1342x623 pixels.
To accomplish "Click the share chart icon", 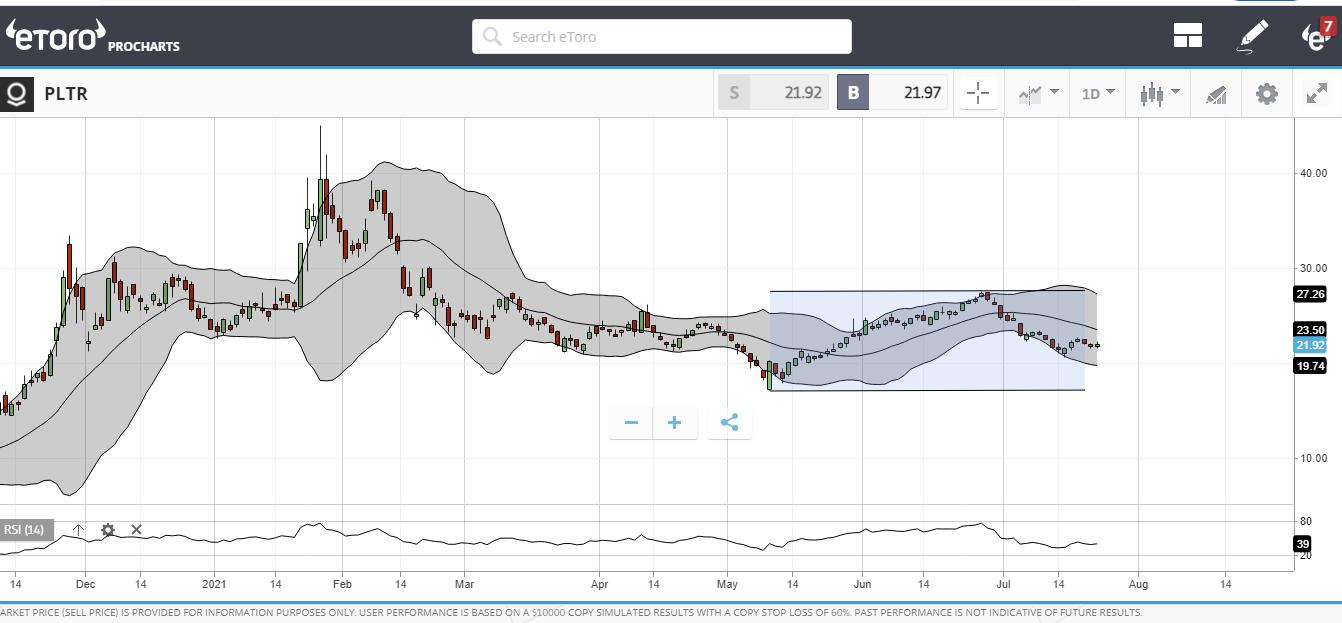I will pos(729,423).
